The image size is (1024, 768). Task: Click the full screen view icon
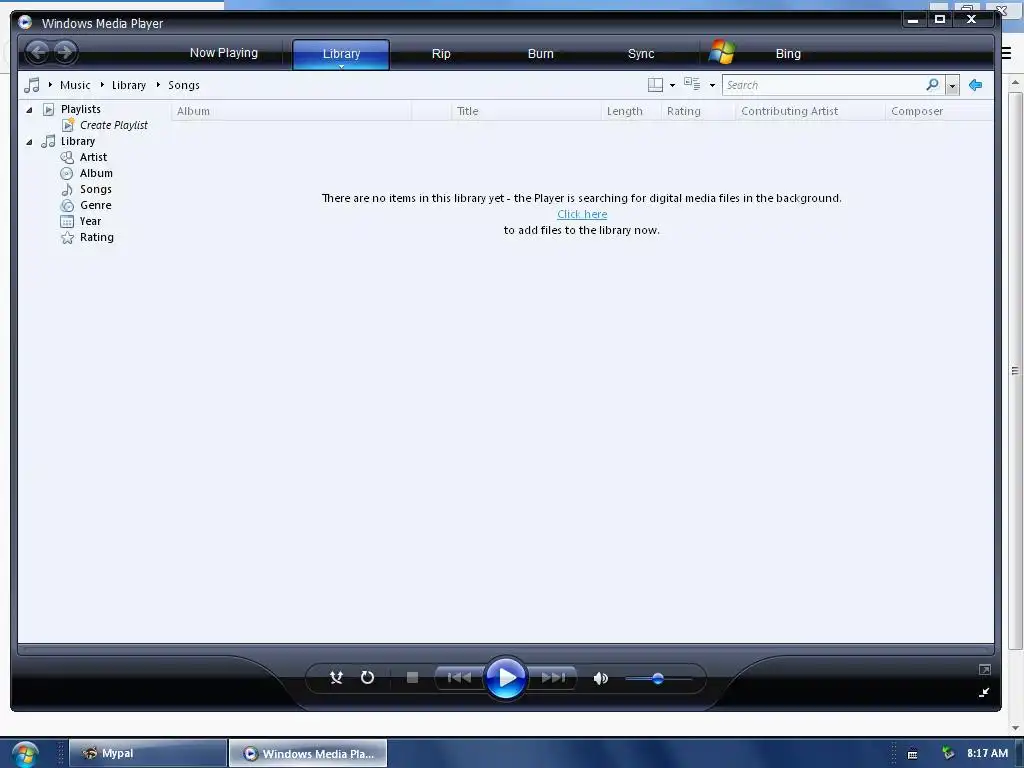(985, 670)
